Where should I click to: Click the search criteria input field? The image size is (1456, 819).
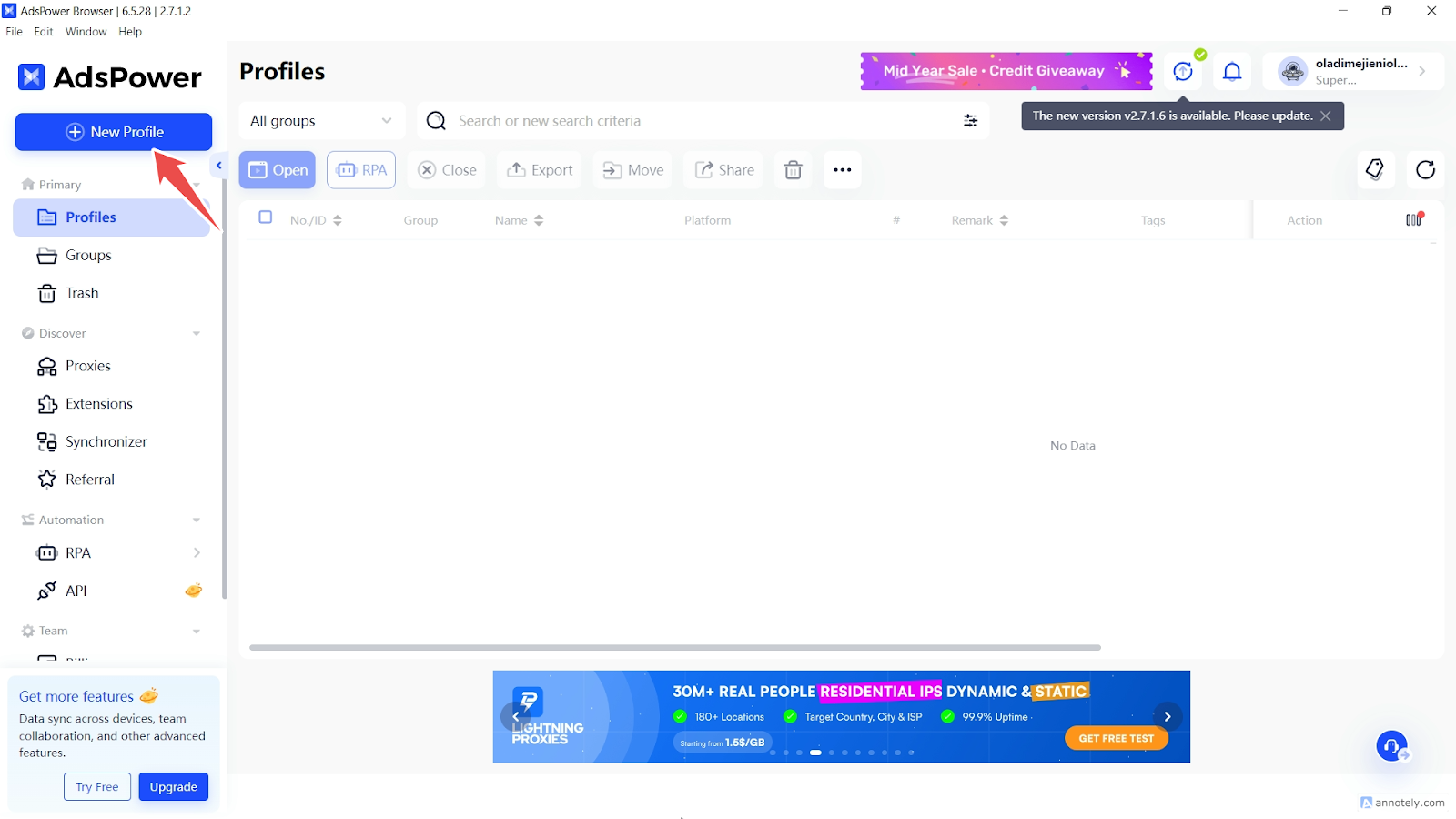[x=701, y=121]
